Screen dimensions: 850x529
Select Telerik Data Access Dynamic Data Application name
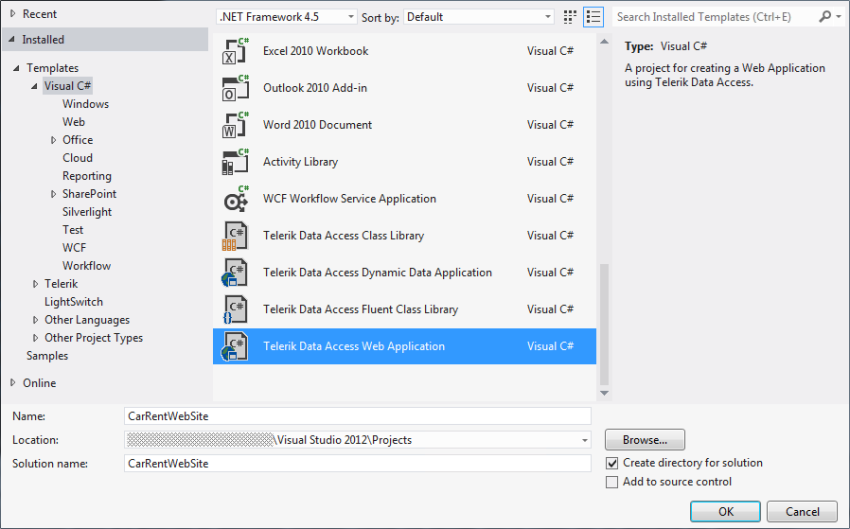378,272
